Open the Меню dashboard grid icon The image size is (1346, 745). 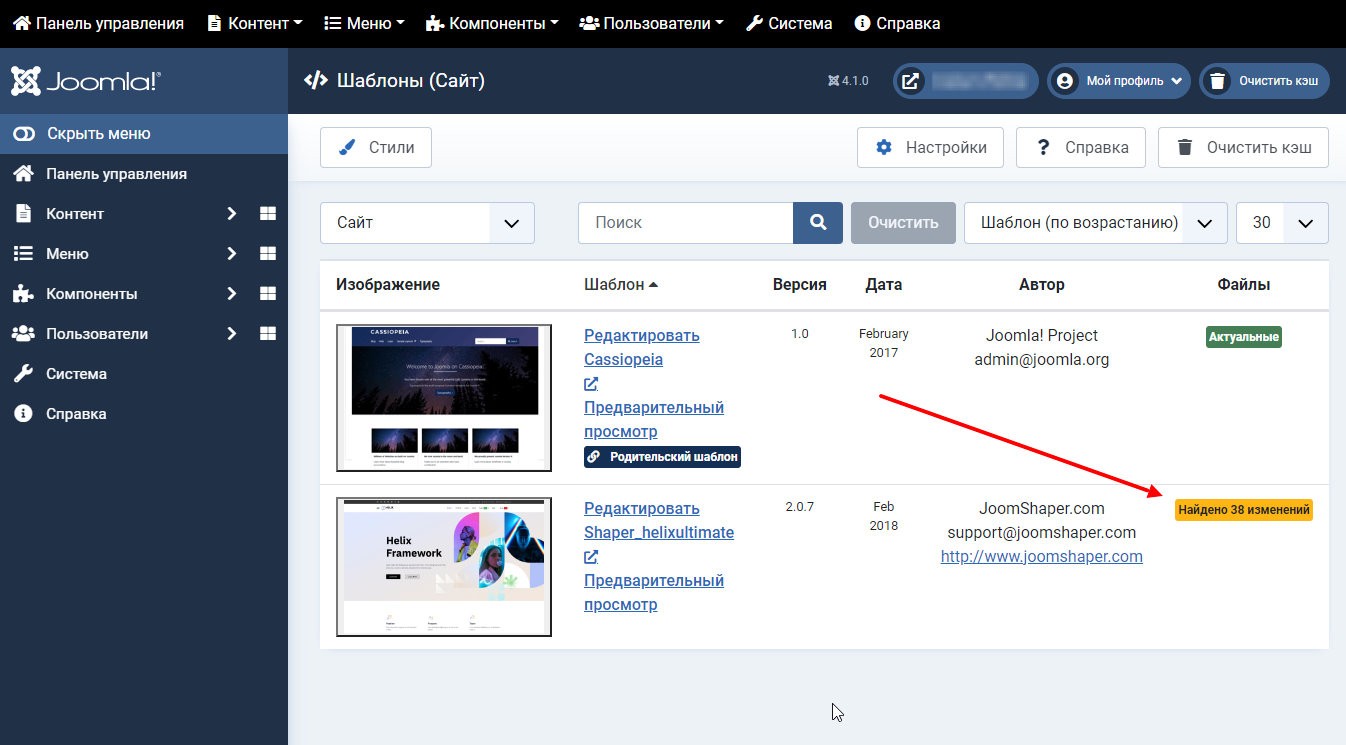267,254
